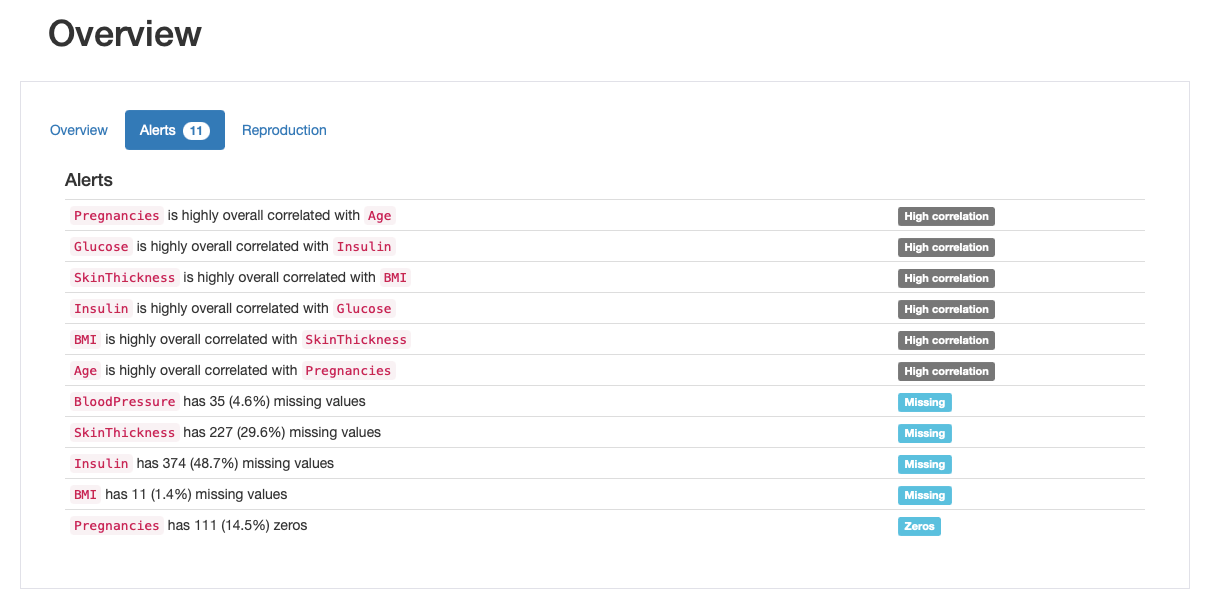The image size is (1213, 599).
Task: Click BMI at start of SkinThickness correlation alert
Action: pyautogui.click(x=86, y=340)
